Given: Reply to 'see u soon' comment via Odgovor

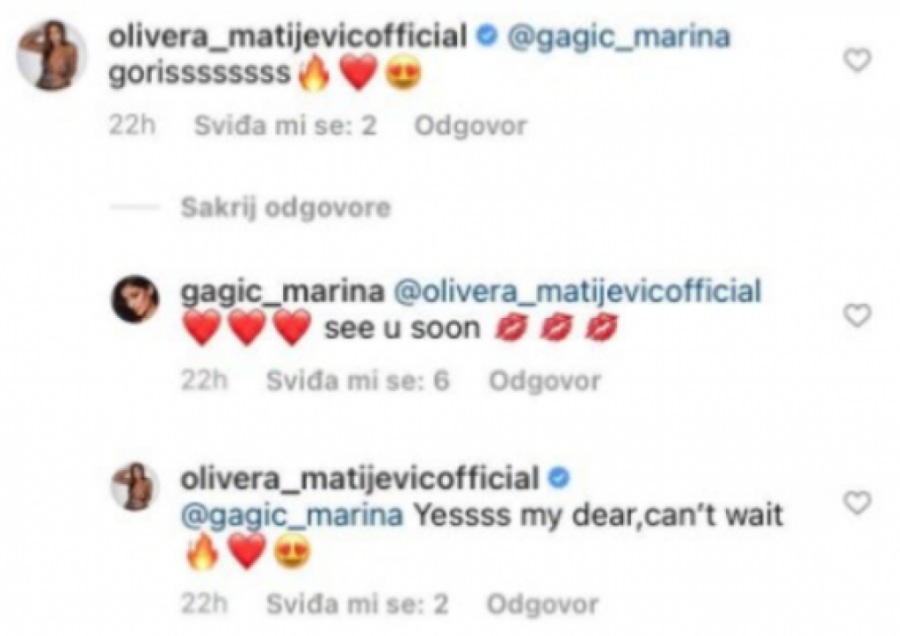Looking at the screenshot, I should click(x=544, y=381).
